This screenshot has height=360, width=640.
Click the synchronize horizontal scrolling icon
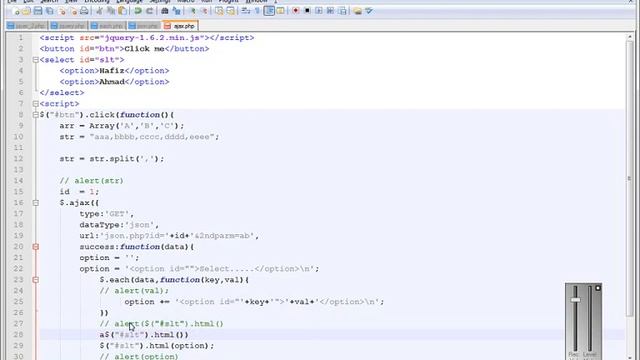231,11
